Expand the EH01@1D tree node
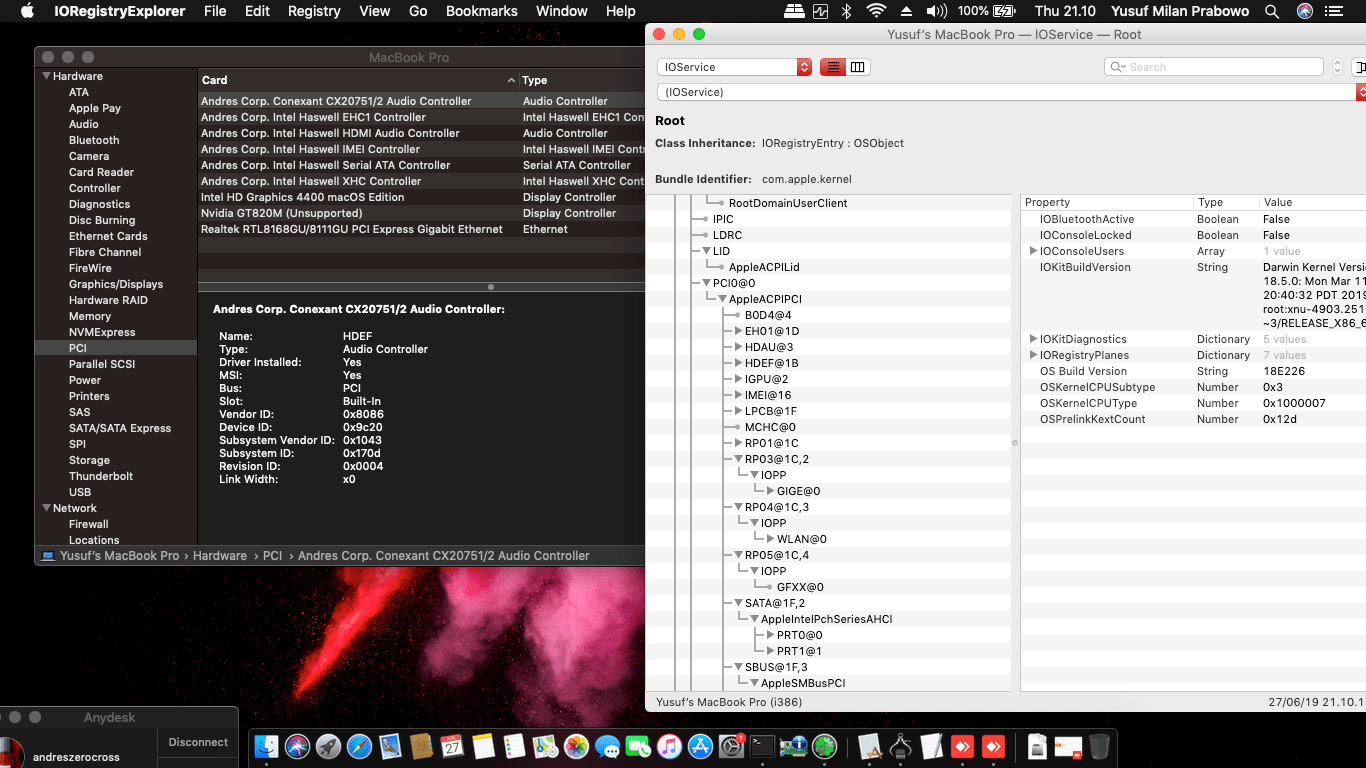The image size is (1366, 768). (x=738, y=331)
